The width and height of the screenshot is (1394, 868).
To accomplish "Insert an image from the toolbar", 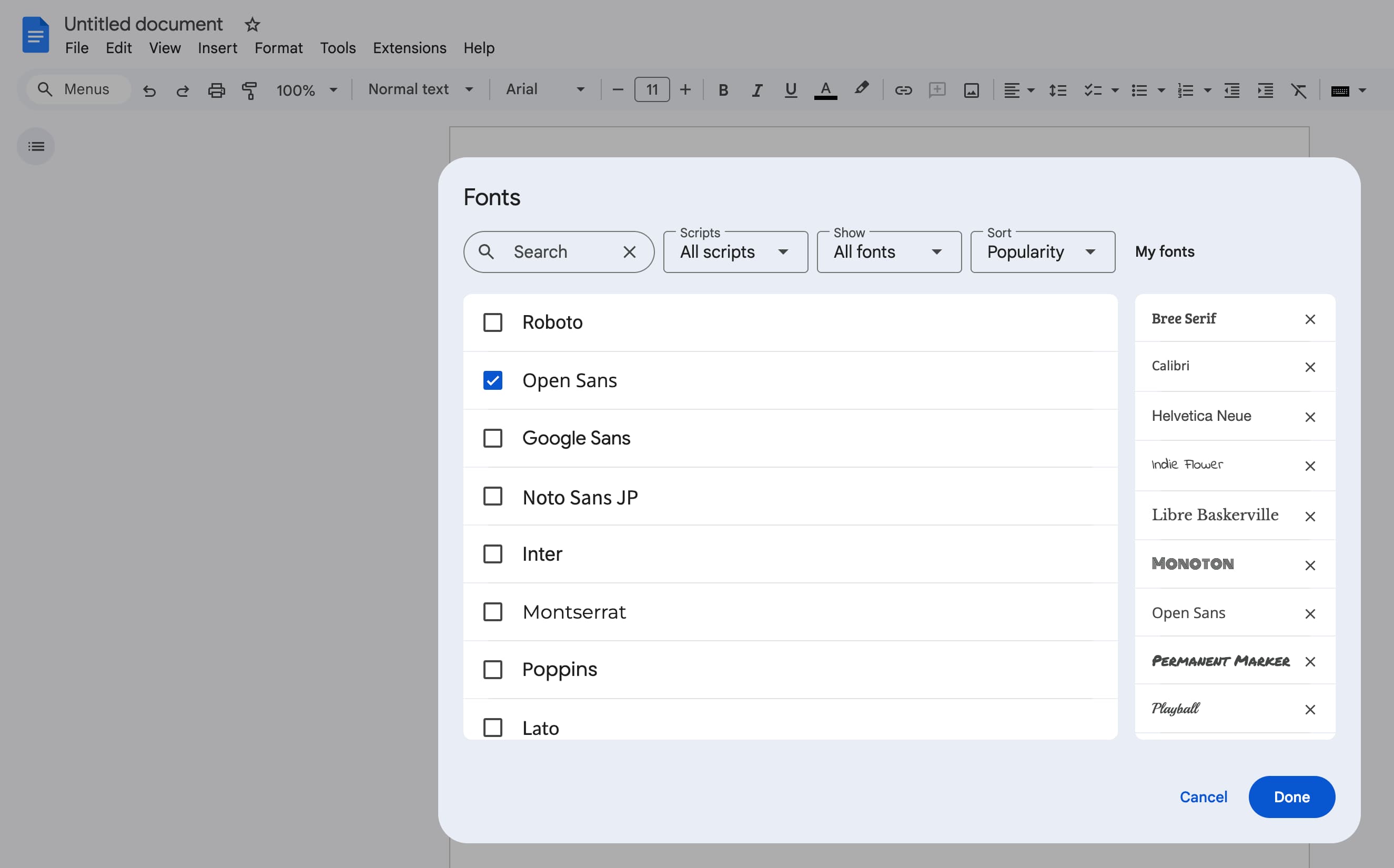I will [971, 89].
